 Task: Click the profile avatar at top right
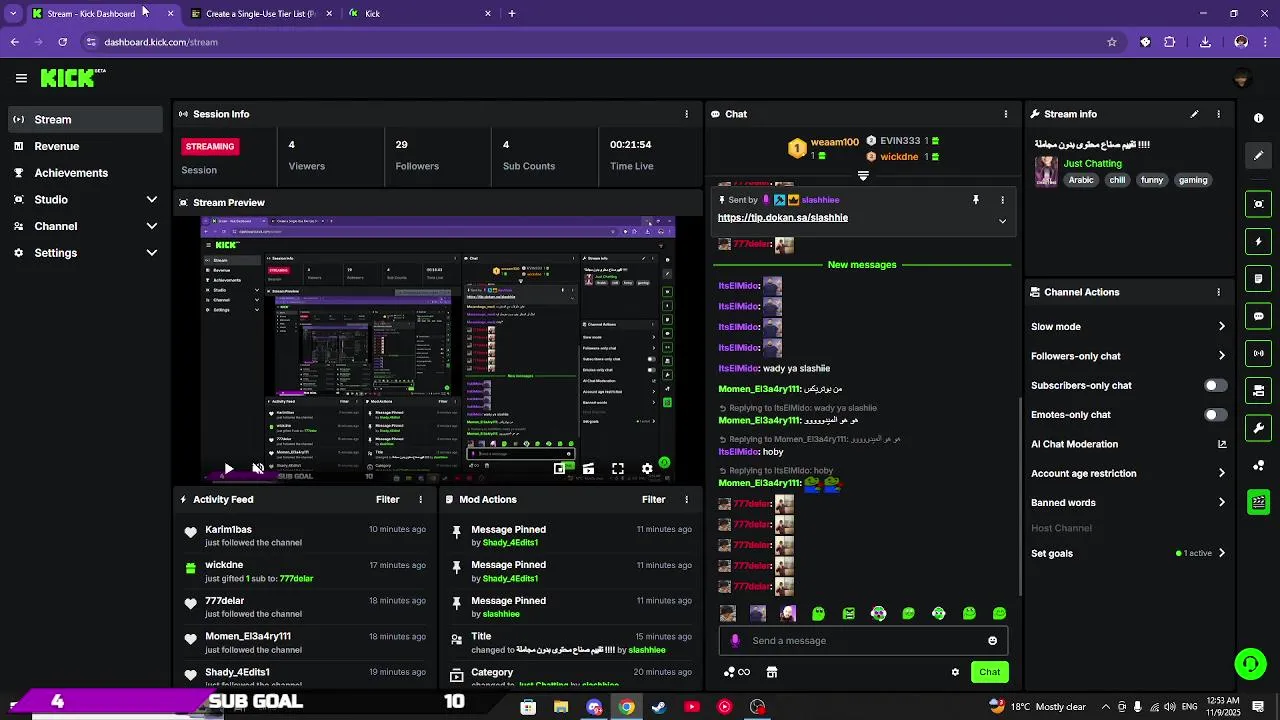pos(1242,79)
